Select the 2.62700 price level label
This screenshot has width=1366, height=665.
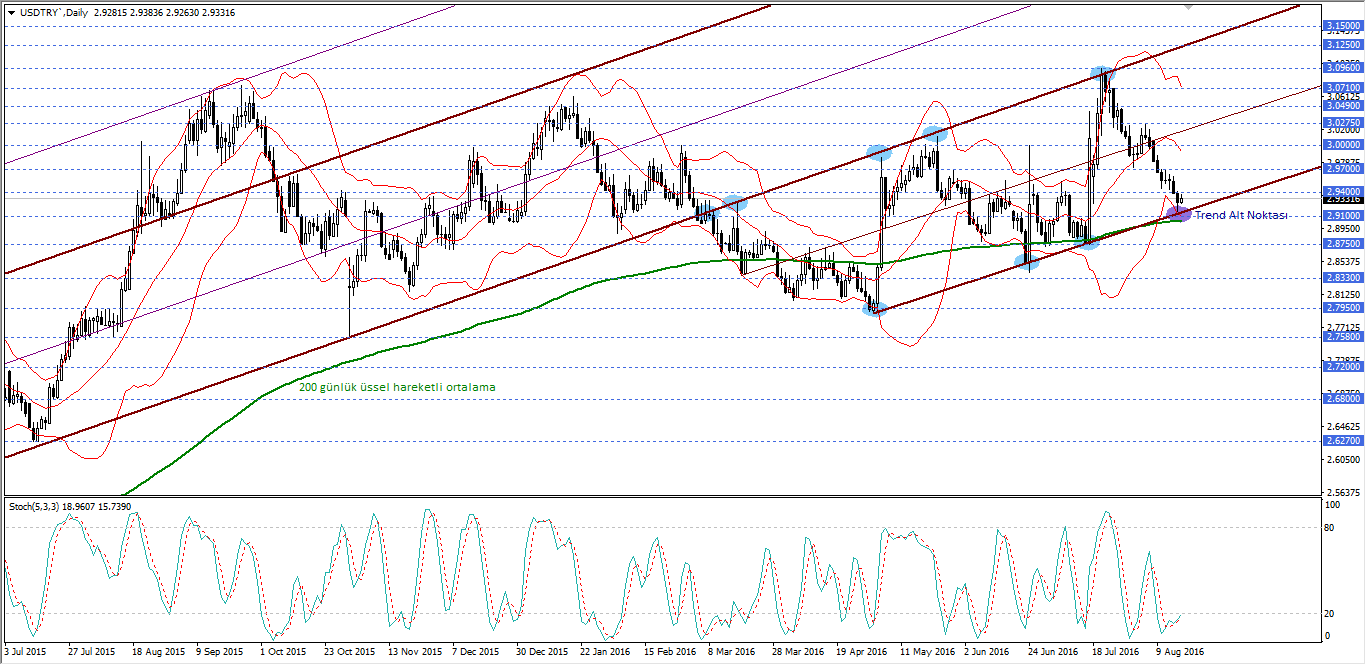1342,440
